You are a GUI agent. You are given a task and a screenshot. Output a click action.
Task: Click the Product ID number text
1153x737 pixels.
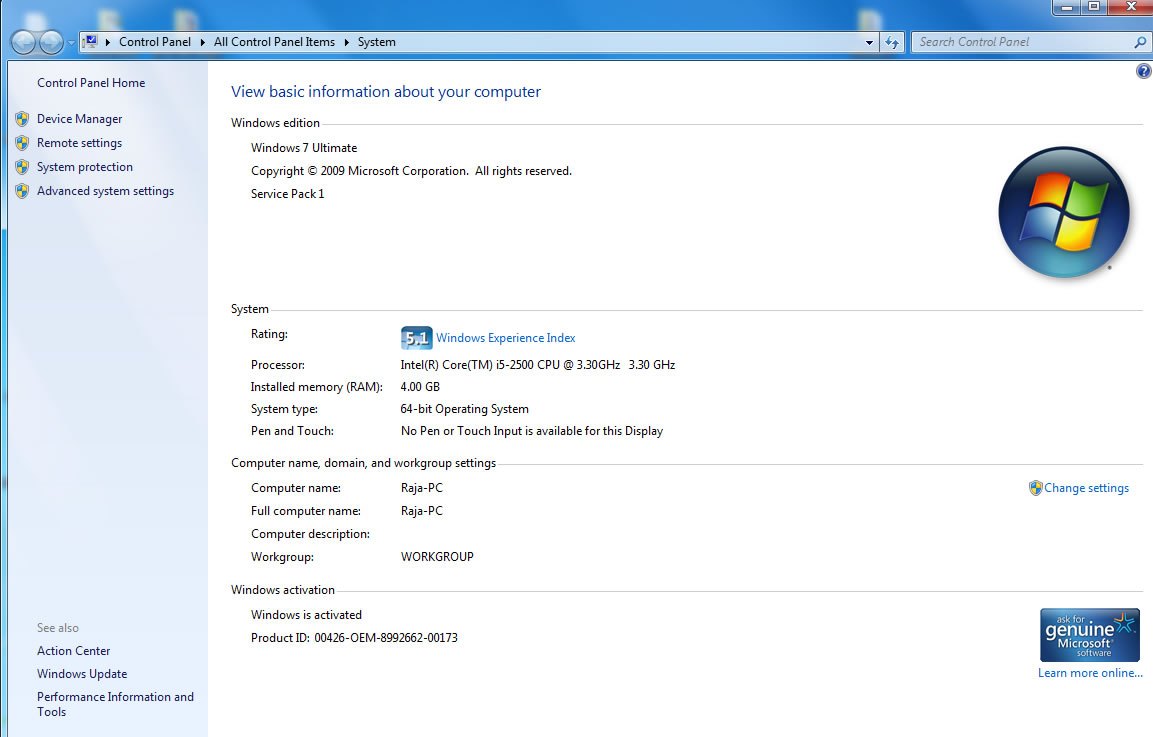tap(385, 638)
